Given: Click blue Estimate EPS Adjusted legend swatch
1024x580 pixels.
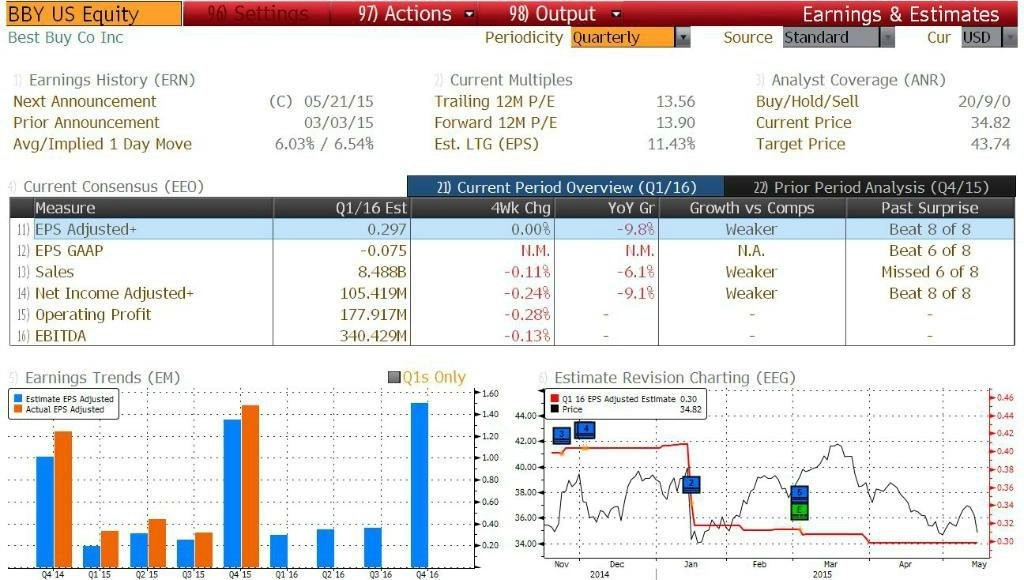Looking at the screenshot, I should 18,398.
